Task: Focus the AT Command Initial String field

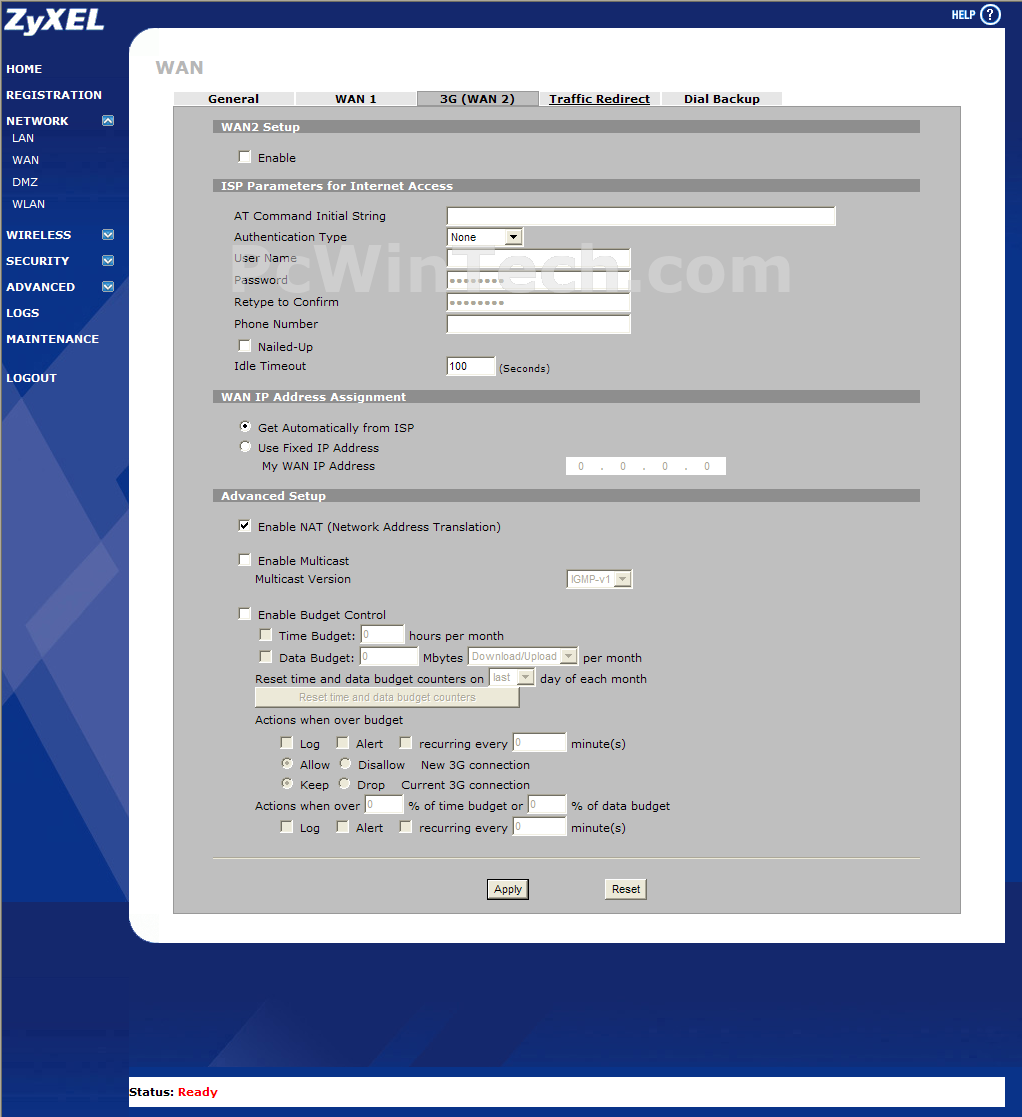Action: click(641, 216)
